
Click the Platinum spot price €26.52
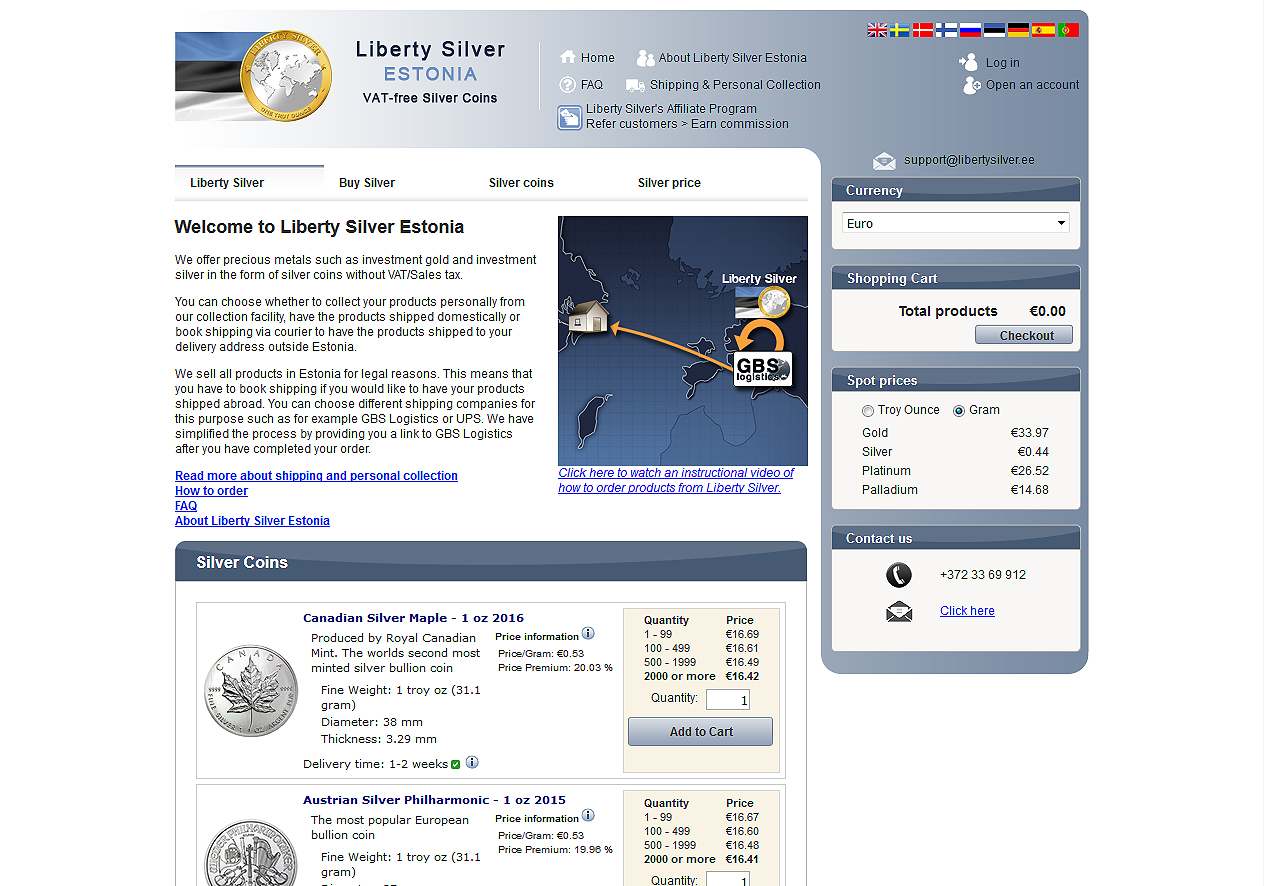pyautogui.click(x=1029, y=471)
